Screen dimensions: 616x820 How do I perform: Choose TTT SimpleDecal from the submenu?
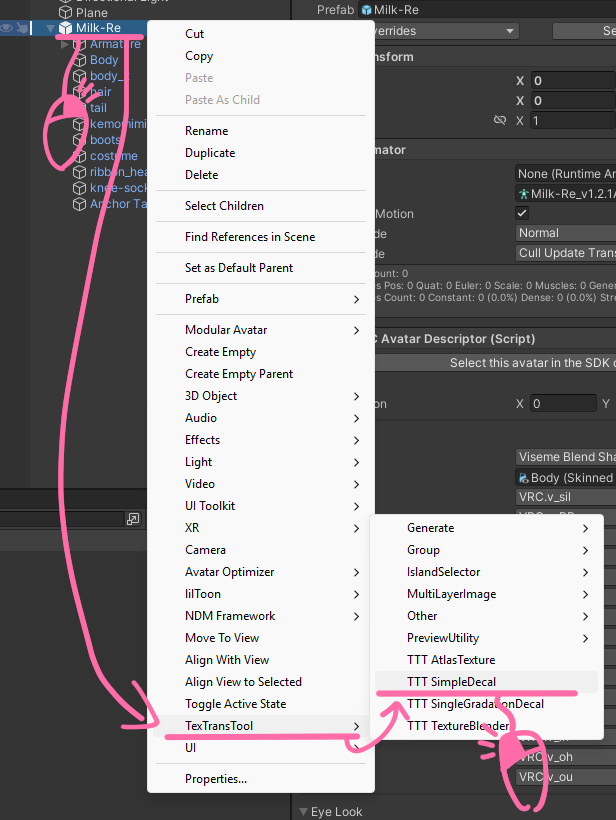tap(451, 682)
